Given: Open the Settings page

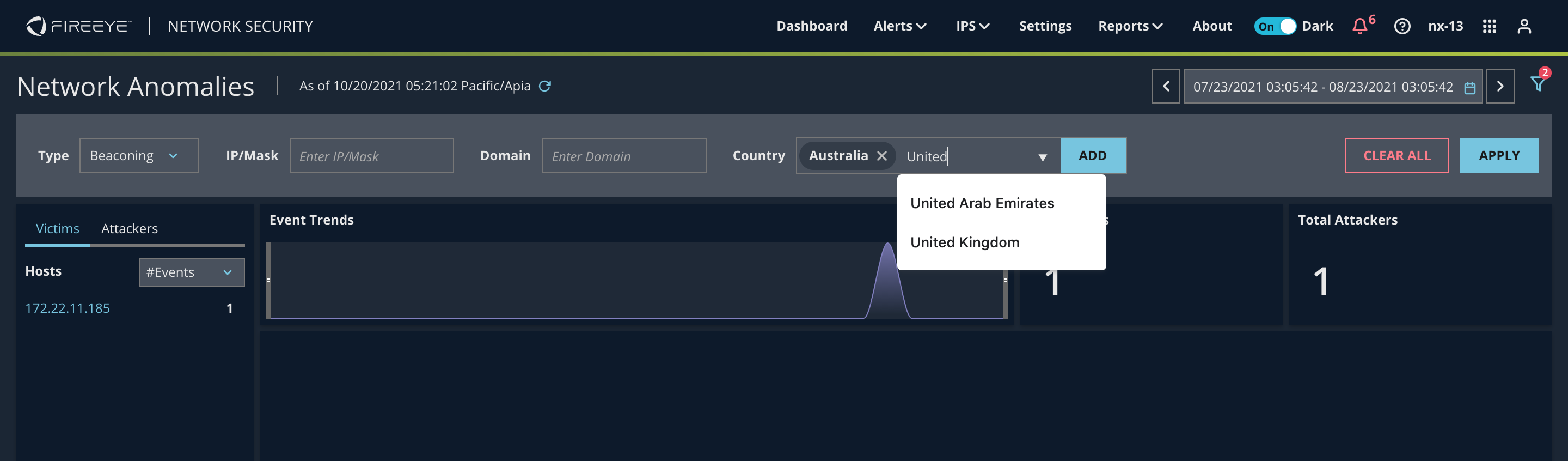Looking at the screenshot, I should 1045,26.
